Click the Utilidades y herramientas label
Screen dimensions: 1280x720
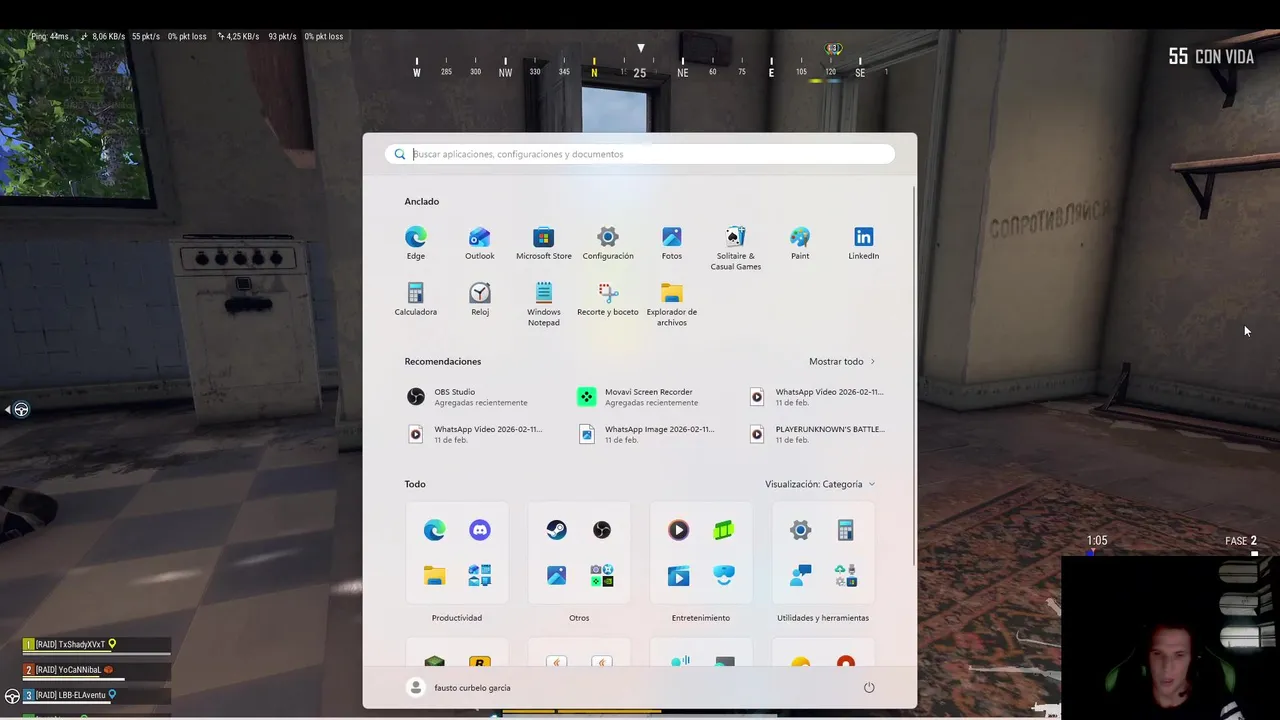(823, 618)
